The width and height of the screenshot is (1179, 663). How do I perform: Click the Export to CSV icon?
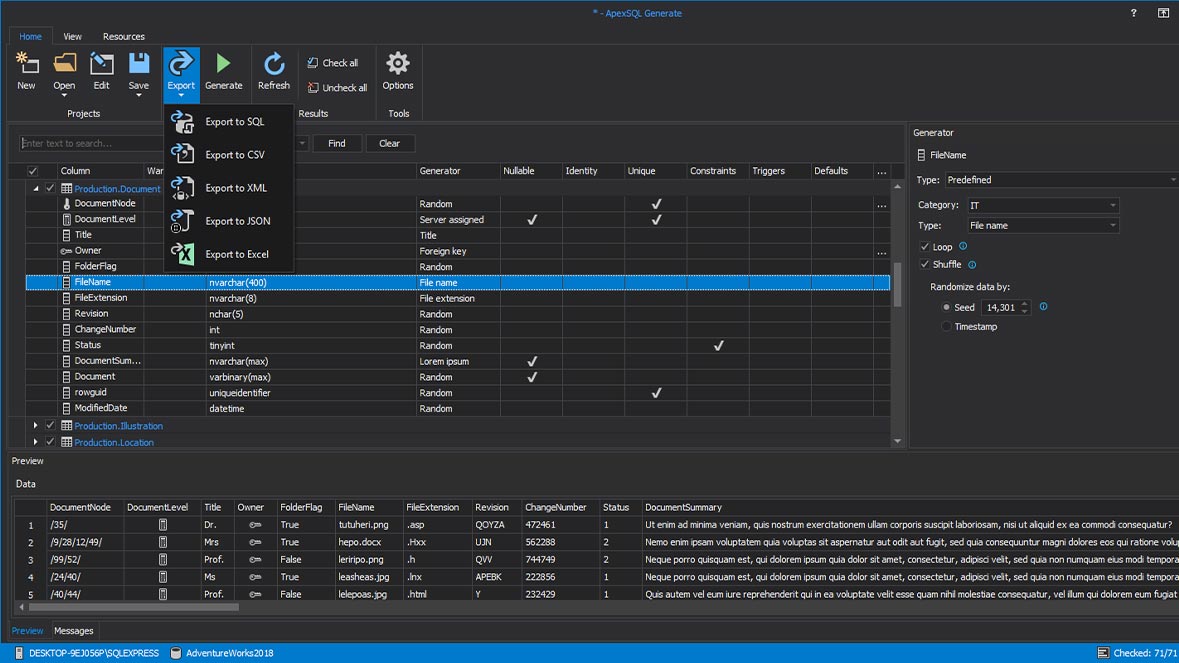coord(182,154)
